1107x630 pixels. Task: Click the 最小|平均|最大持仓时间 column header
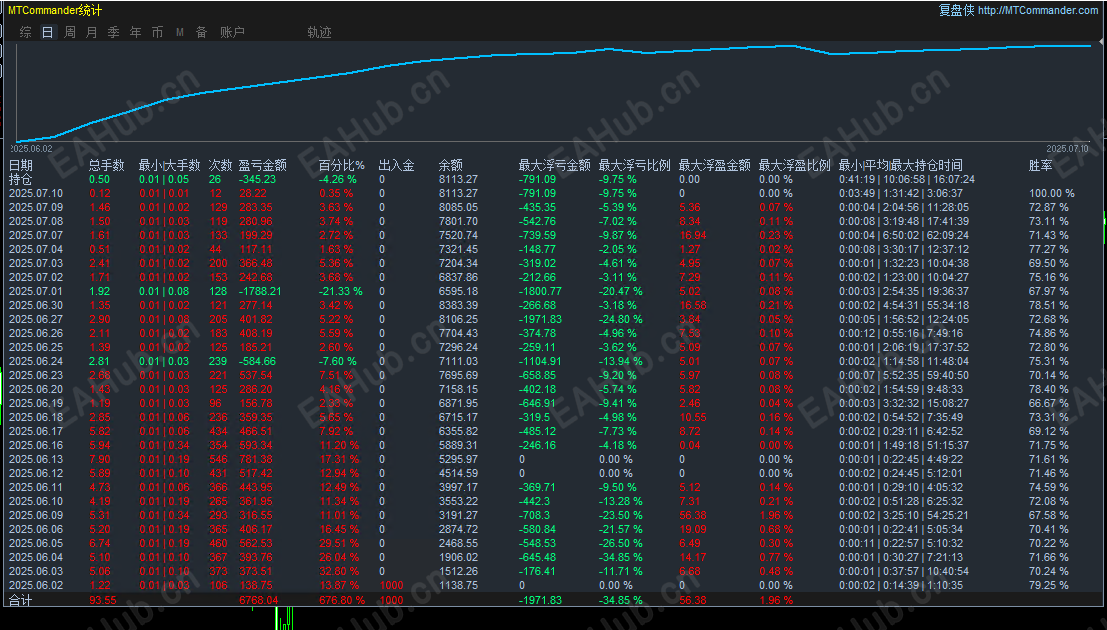[900, 165]
